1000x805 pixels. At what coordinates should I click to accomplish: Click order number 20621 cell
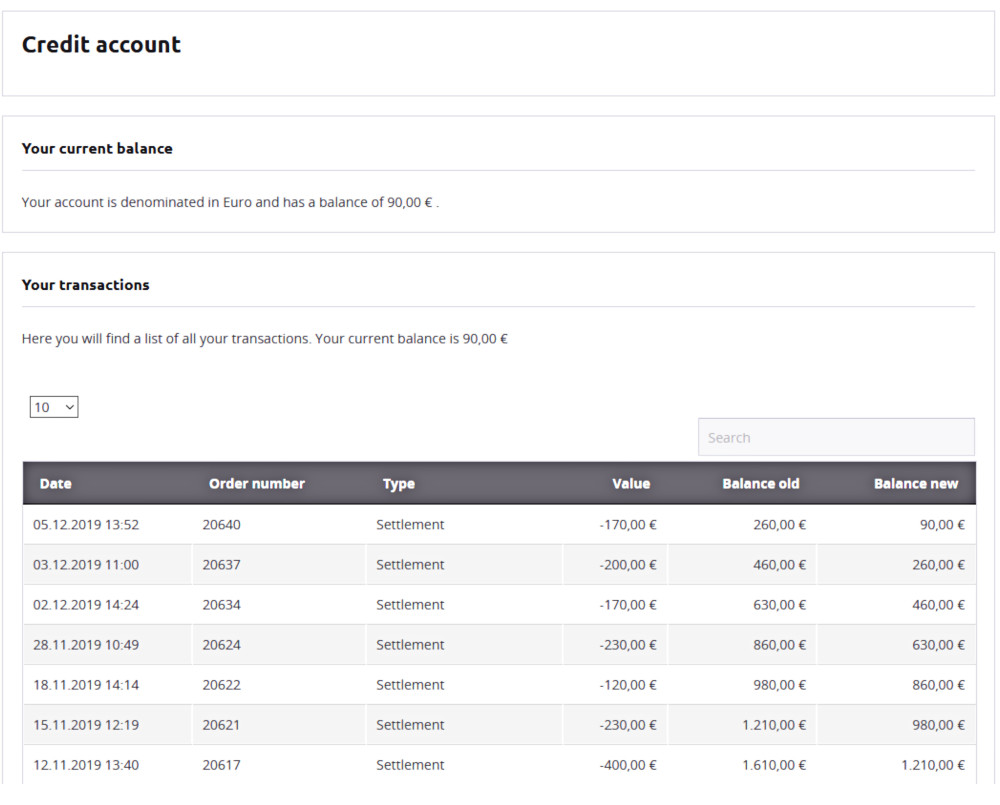tap(221, 725)
